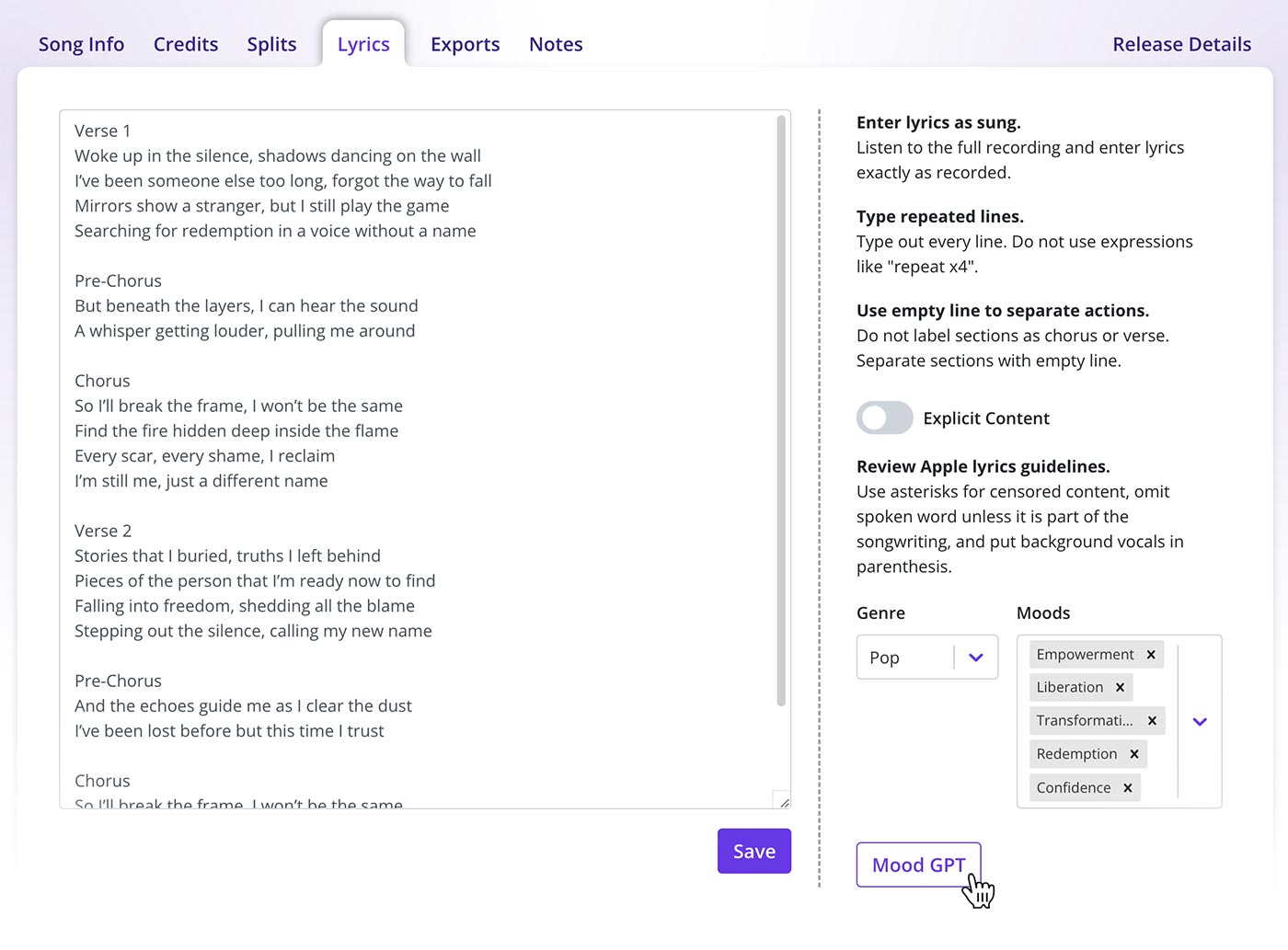This screenshot has height=950, width=1288.
Task: Remove the Transformati... mood tag
Action: [x=1152, y=721]
